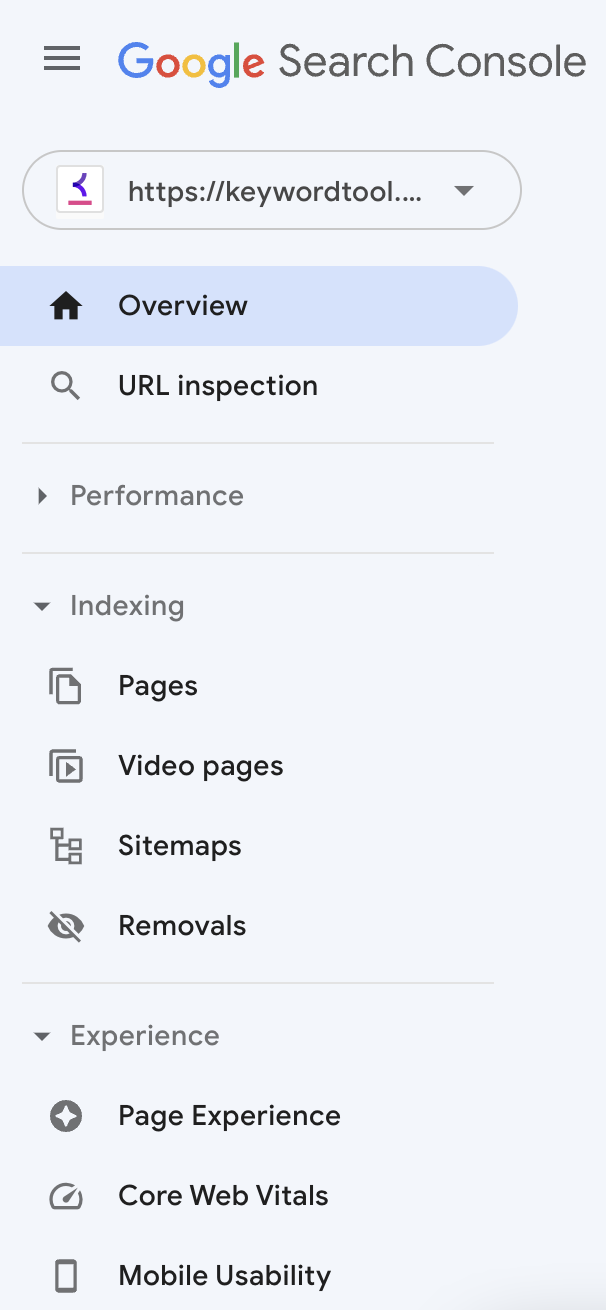This screenshot has height=1310, width=606.
Task: Open Removals via the crossed-eye icon
Action: [x=65, y=926]
